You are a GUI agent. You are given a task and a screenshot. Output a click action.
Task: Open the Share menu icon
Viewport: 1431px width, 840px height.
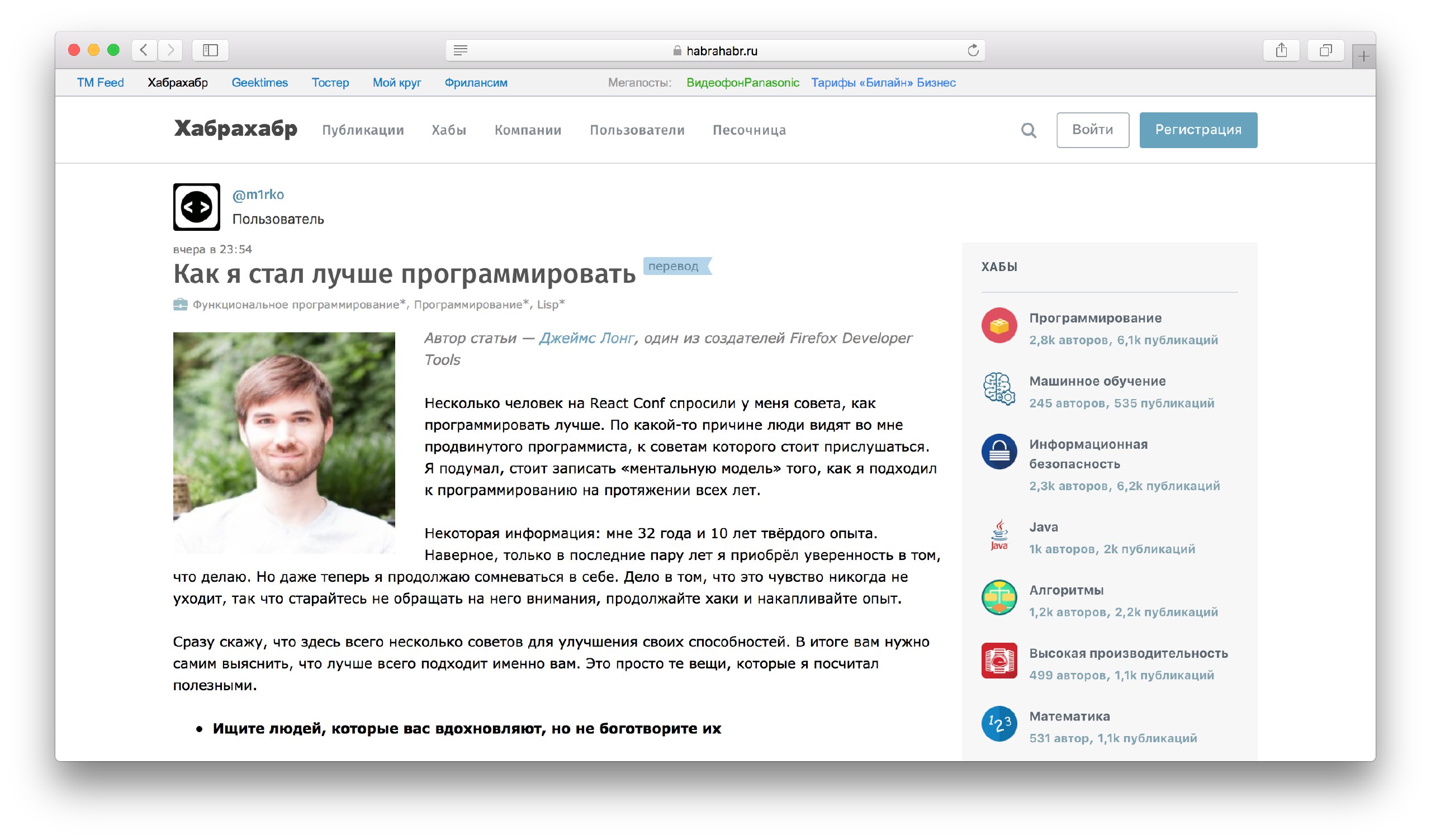1281,50
